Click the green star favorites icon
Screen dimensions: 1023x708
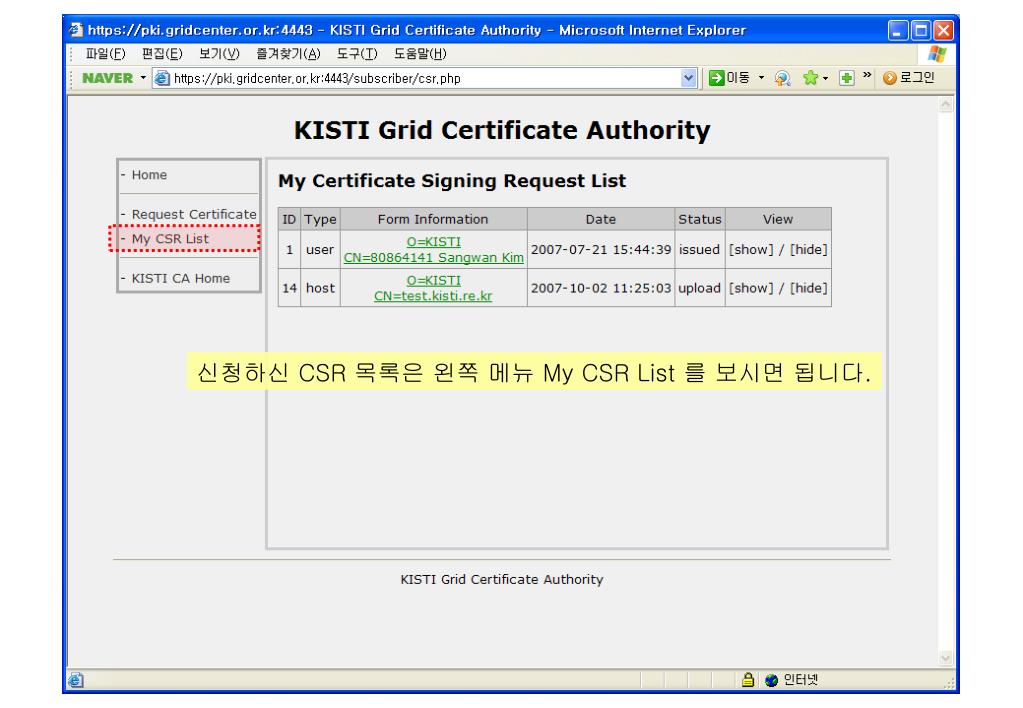(x=810, y=78)
